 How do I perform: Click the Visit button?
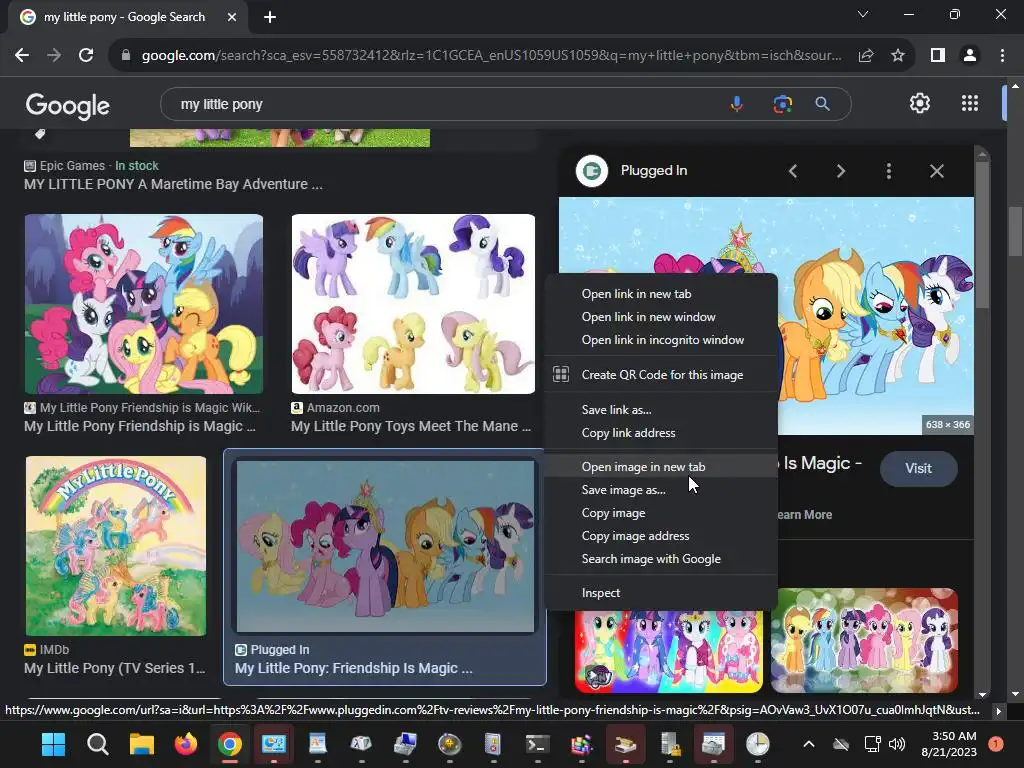click(918, 468)
